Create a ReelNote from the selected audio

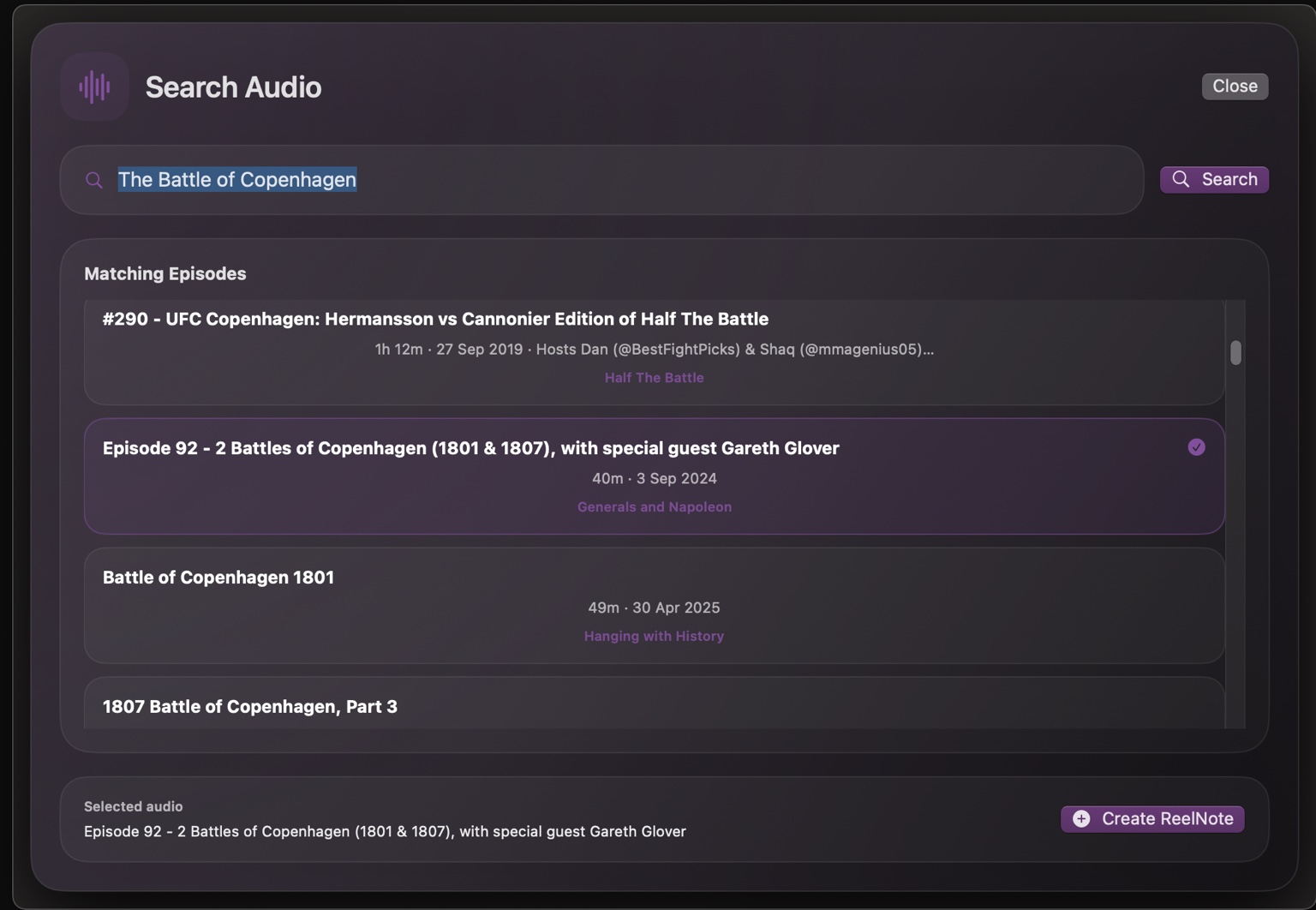pyautogui.click(x=1152, y=819)
